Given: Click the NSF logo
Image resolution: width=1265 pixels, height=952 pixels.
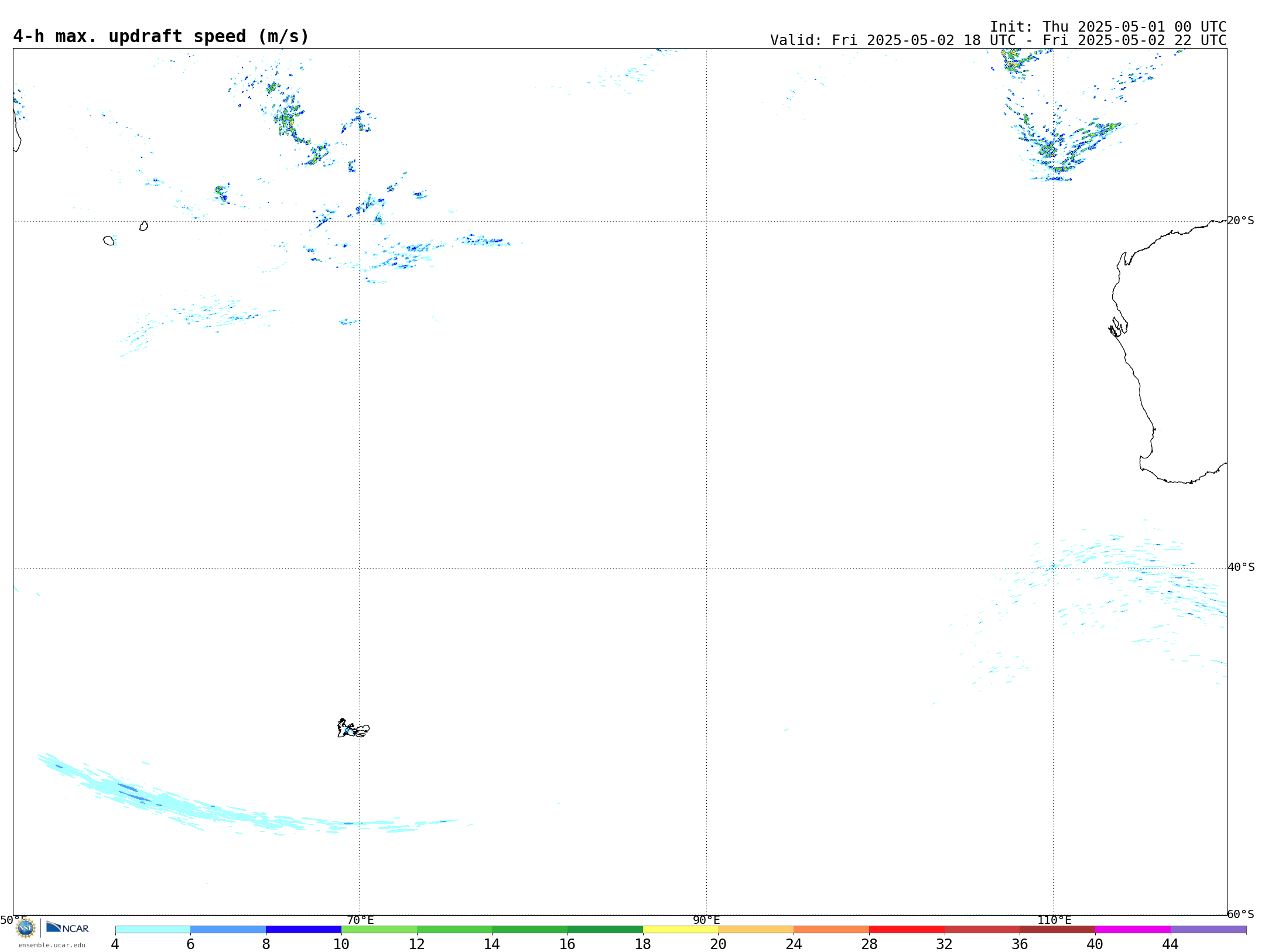Looking at the screenshot, I should pyautogui.click(x=26, y=928).
